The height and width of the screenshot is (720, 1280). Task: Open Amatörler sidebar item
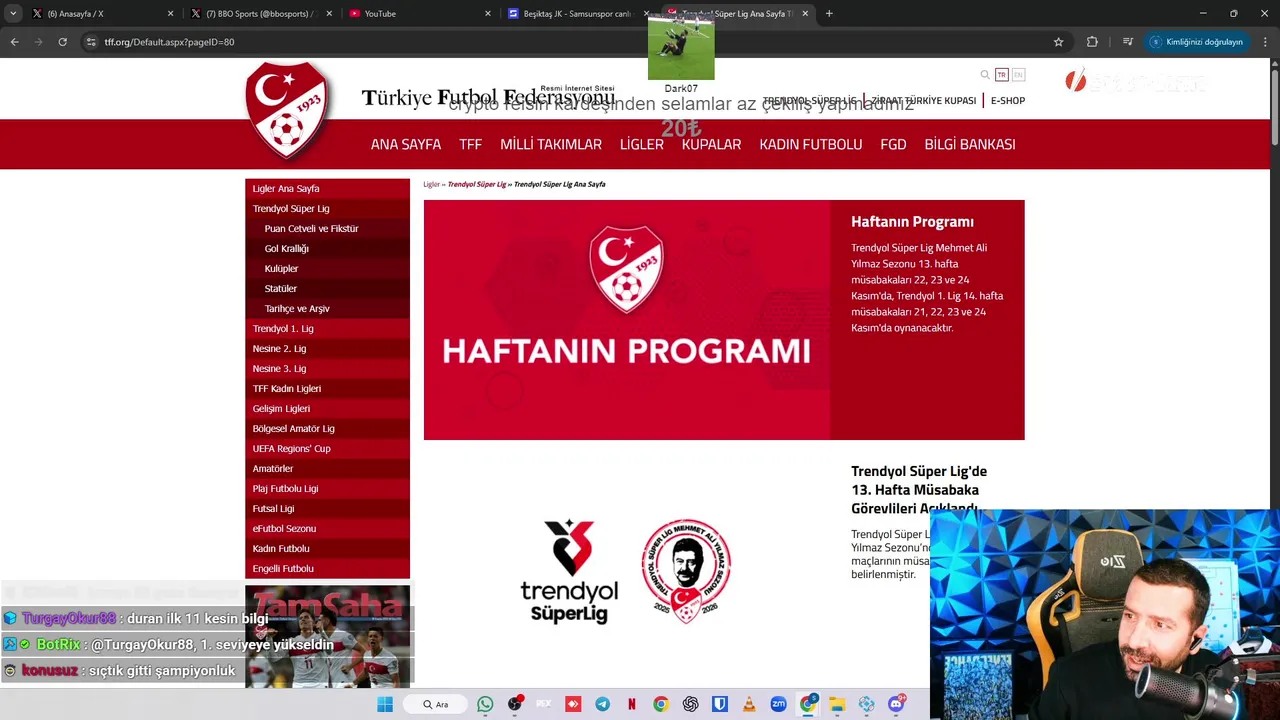(327, 468)
